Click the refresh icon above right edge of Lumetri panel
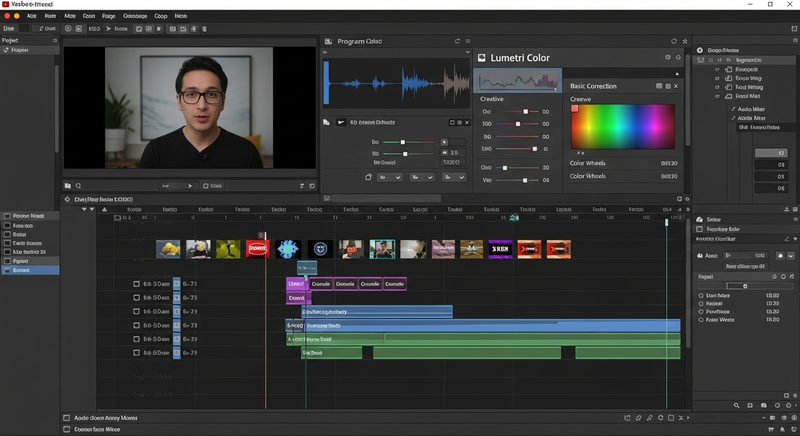This screenshot has height=436, width=800. click(674, 41)
